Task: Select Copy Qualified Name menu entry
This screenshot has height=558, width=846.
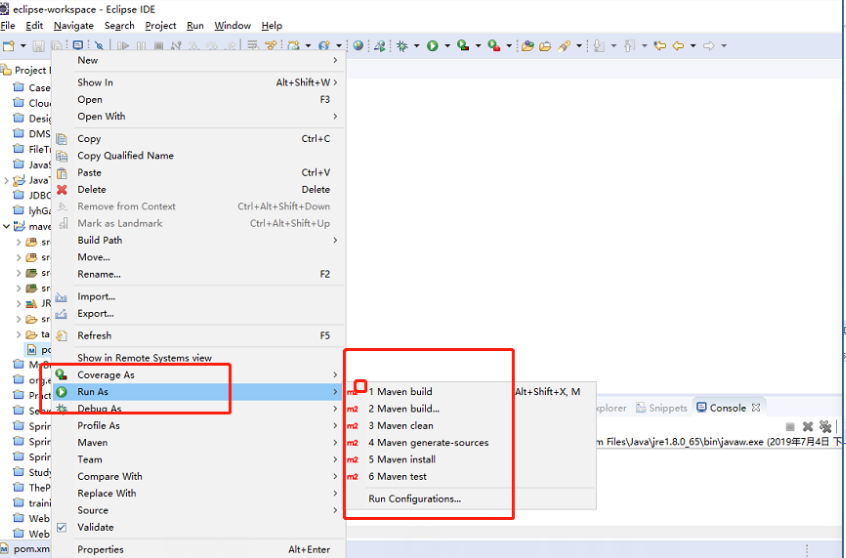Action: 199,155
